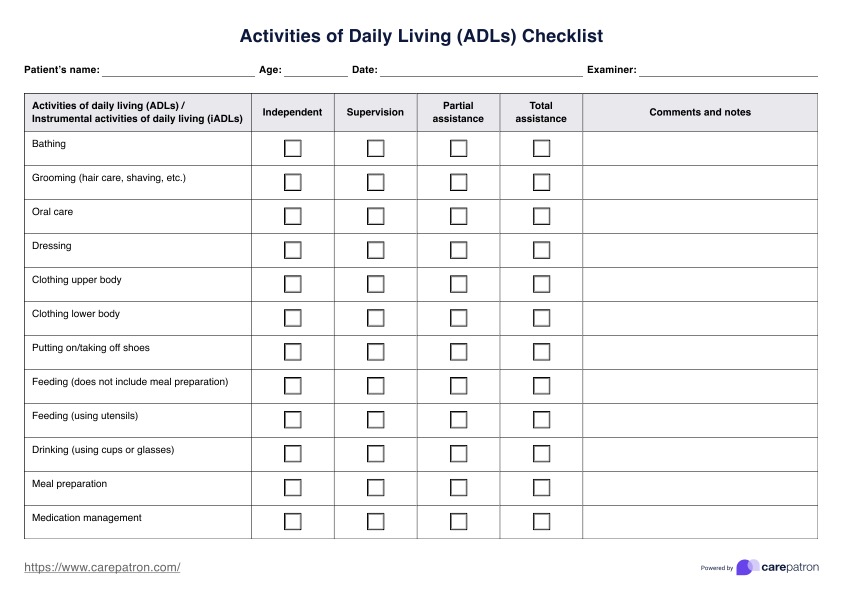Image resolution: width=842 pixels, height=595 pixels.
Task: Click the Bathing comments and notes cell
Action: (700, 149)
